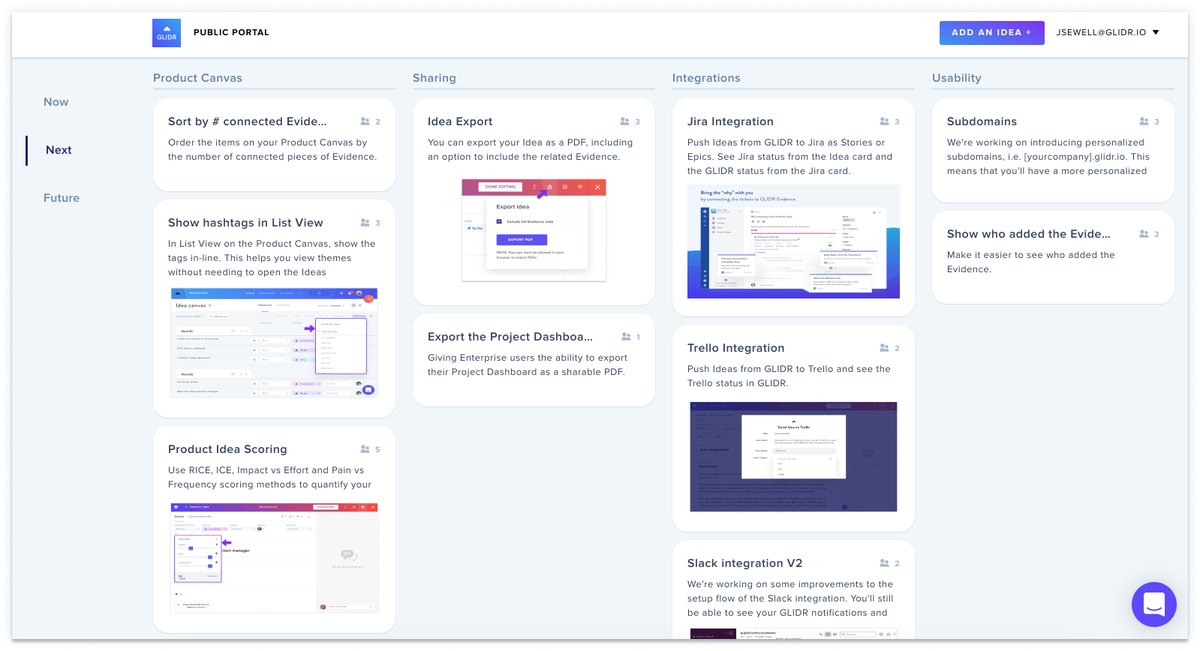Screen dimensions: 1200x651
Task: Click votes icon on Product Idea Scoring card
Action: pos(365,450)
